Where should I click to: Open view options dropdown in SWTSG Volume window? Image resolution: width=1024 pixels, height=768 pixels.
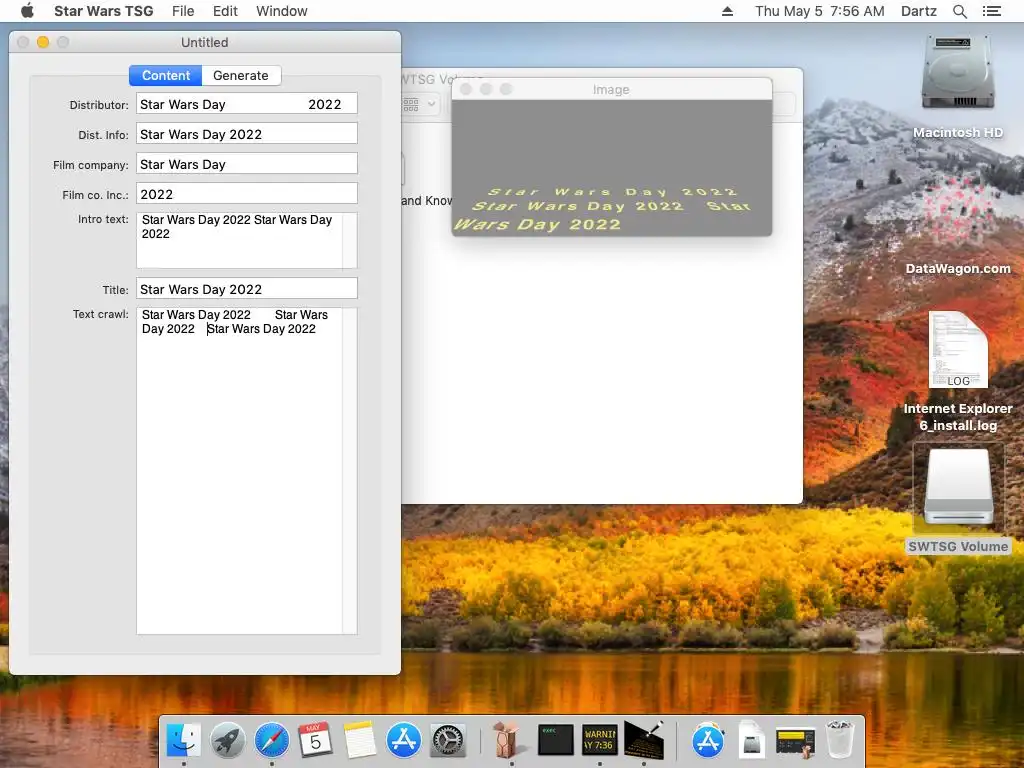point(419,104)
